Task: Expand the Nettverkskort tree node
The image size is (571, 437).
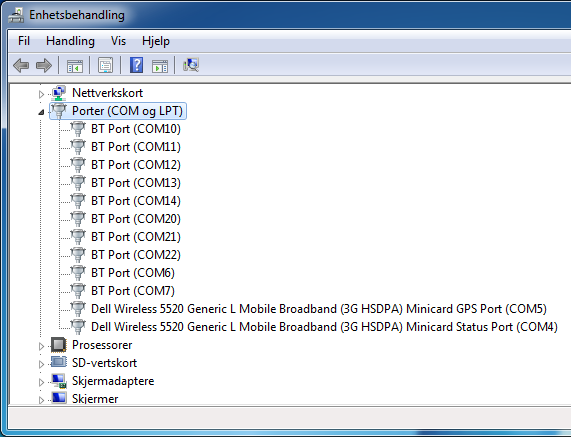Action: point(41,94)
